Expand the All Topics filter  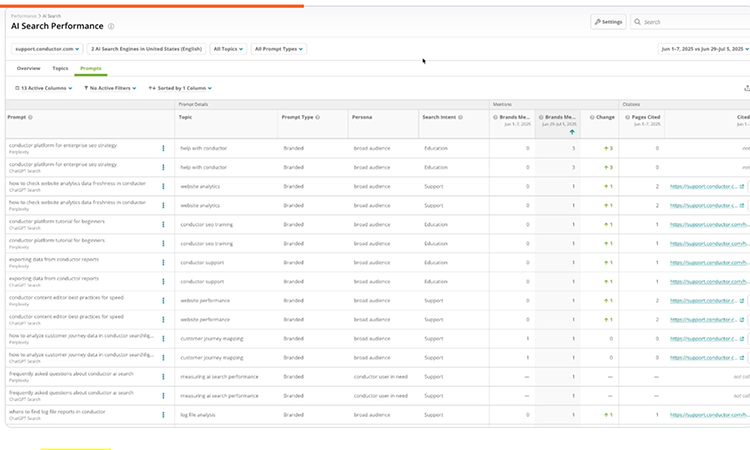tap(228, 49)
